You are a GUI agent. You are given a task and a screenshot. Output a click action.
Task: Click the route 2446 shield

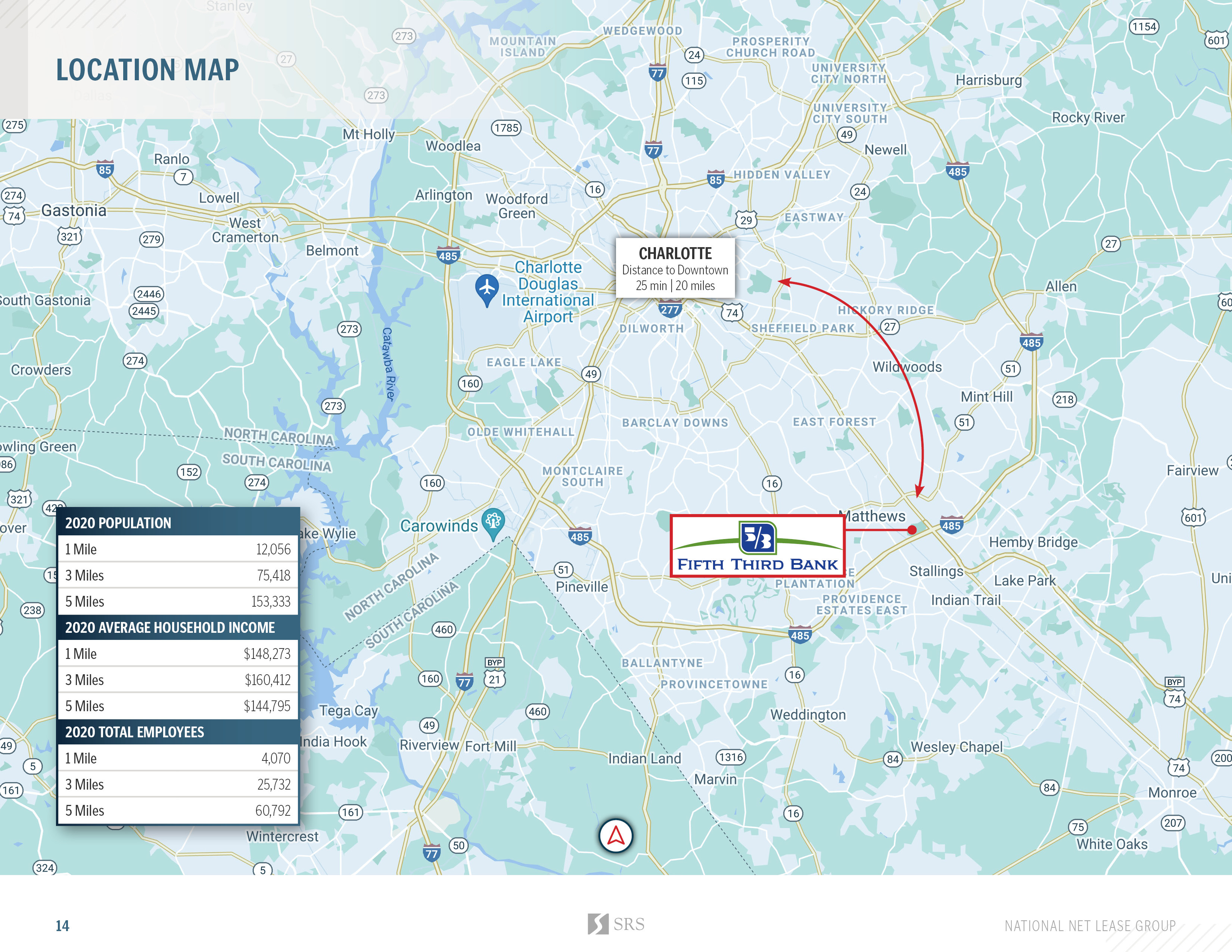click(149, 294)
